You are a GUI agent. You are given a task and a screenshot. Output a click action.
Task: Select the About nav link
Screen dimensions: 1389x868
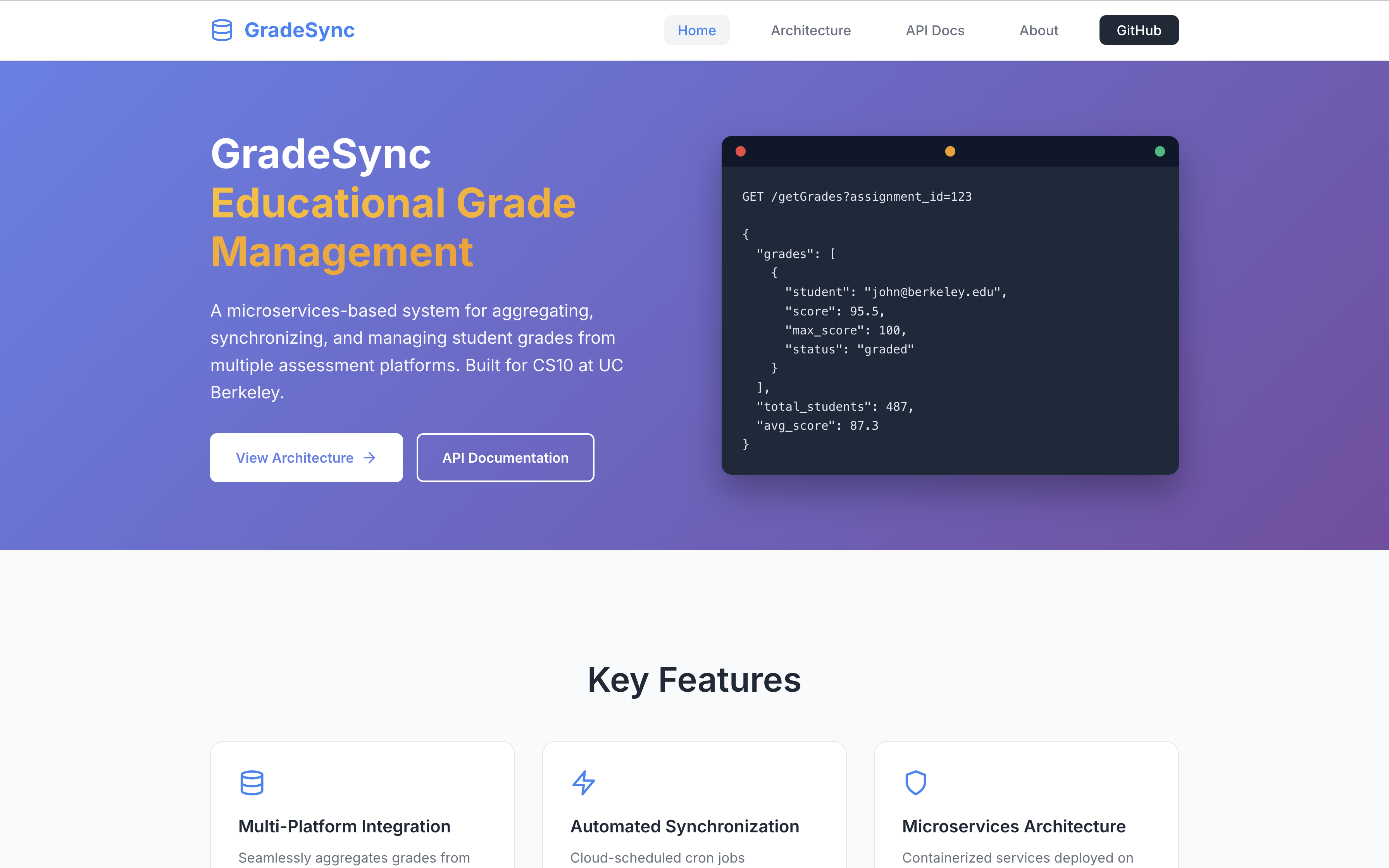(x=1038, y=30)
